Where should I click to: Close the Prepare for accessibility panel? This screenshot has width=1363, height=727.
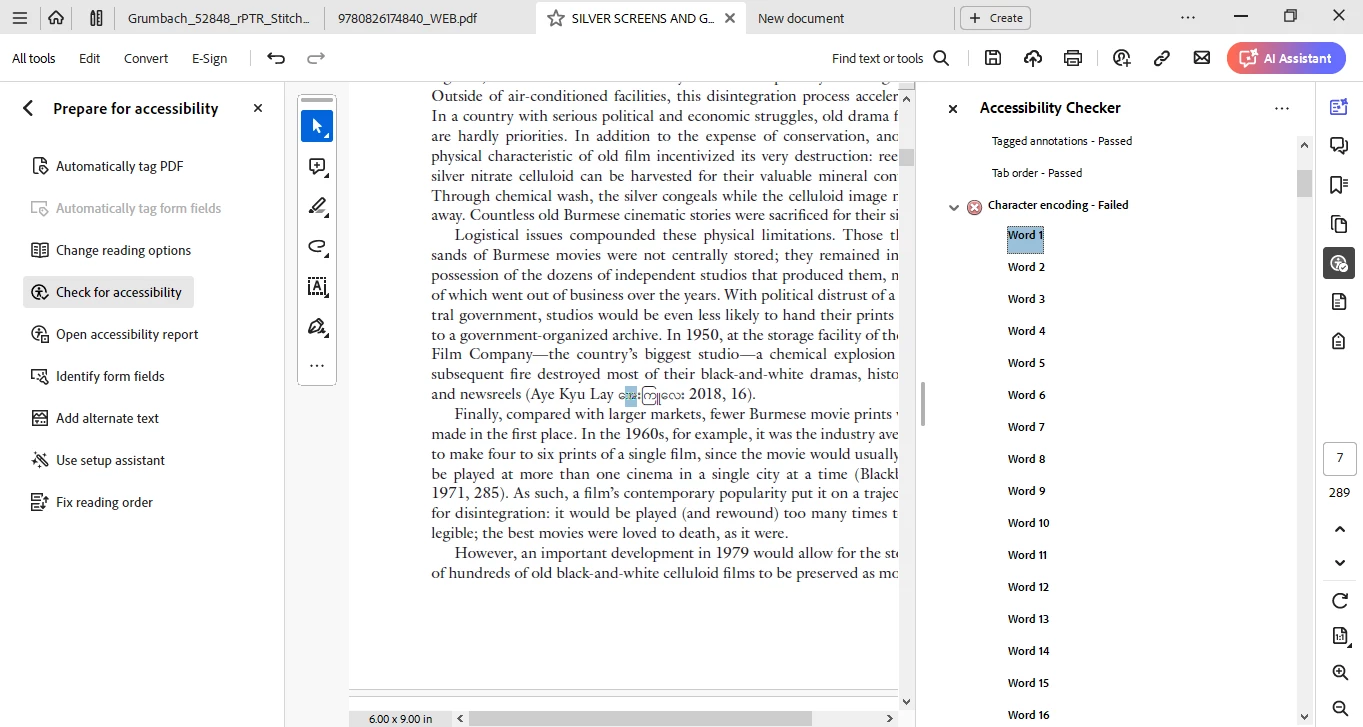tap(258, 108)
